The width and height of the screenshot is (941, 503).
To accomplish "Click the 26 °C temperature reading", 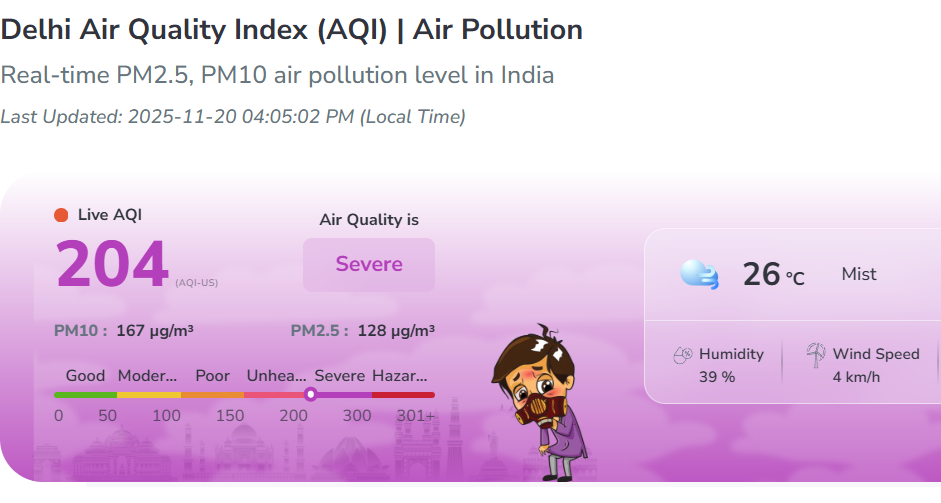I will (773, 274).
